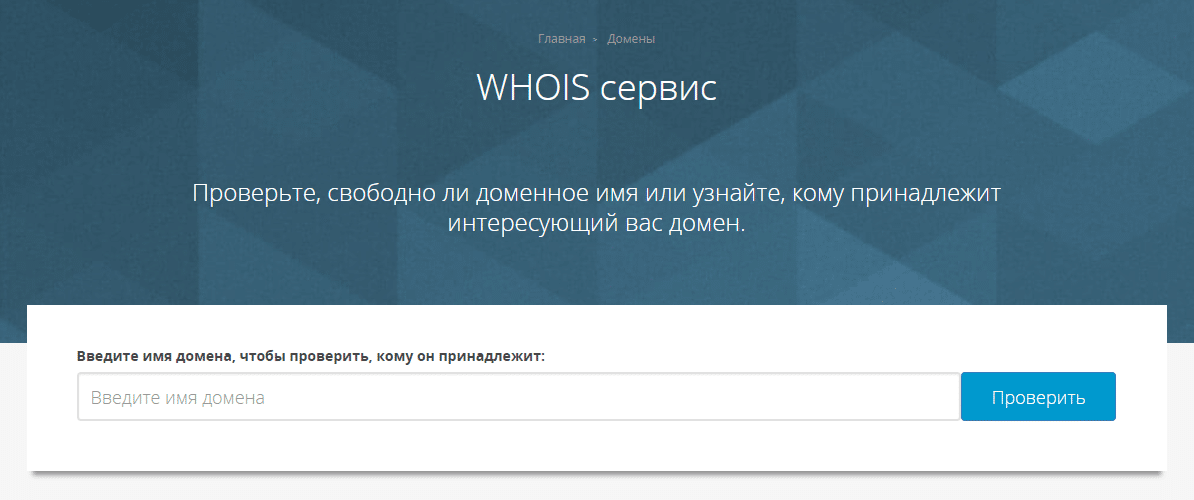
Task: Click the Проверить button
Action: point(1038,396)
